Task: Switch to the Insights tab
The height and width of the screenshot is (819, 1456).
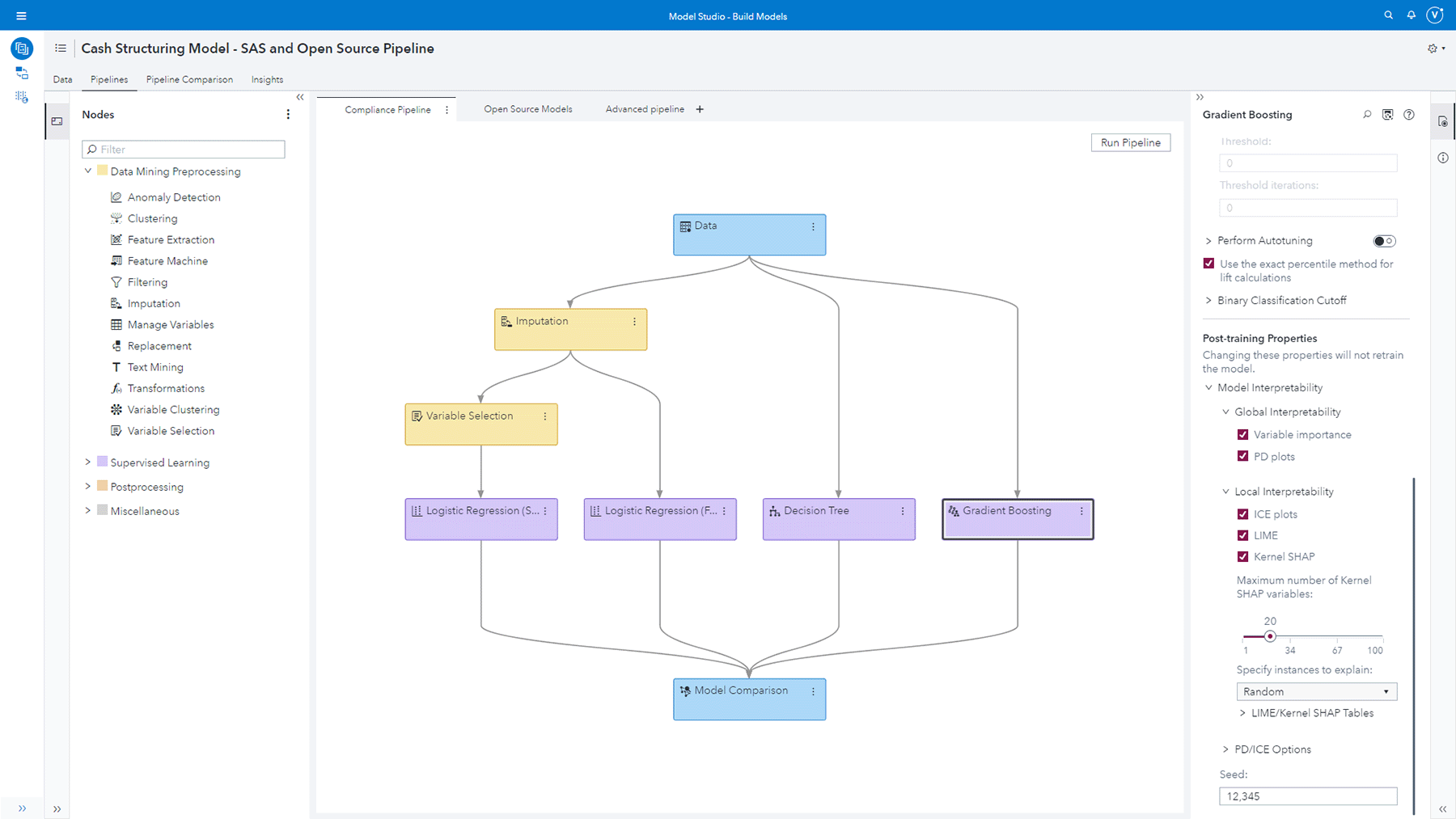Action: [x=267, y=79]
